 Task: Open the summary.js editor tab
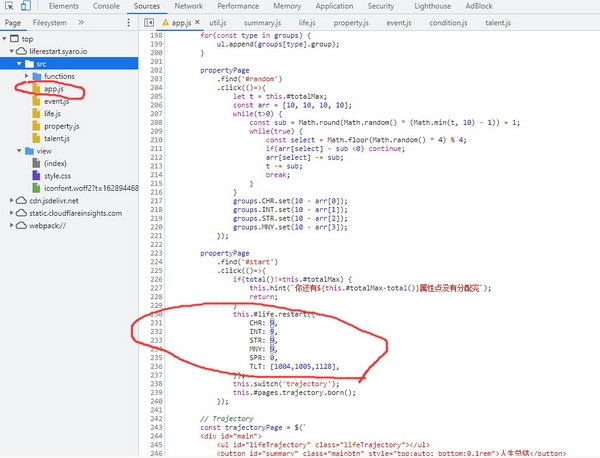point(262,23)
